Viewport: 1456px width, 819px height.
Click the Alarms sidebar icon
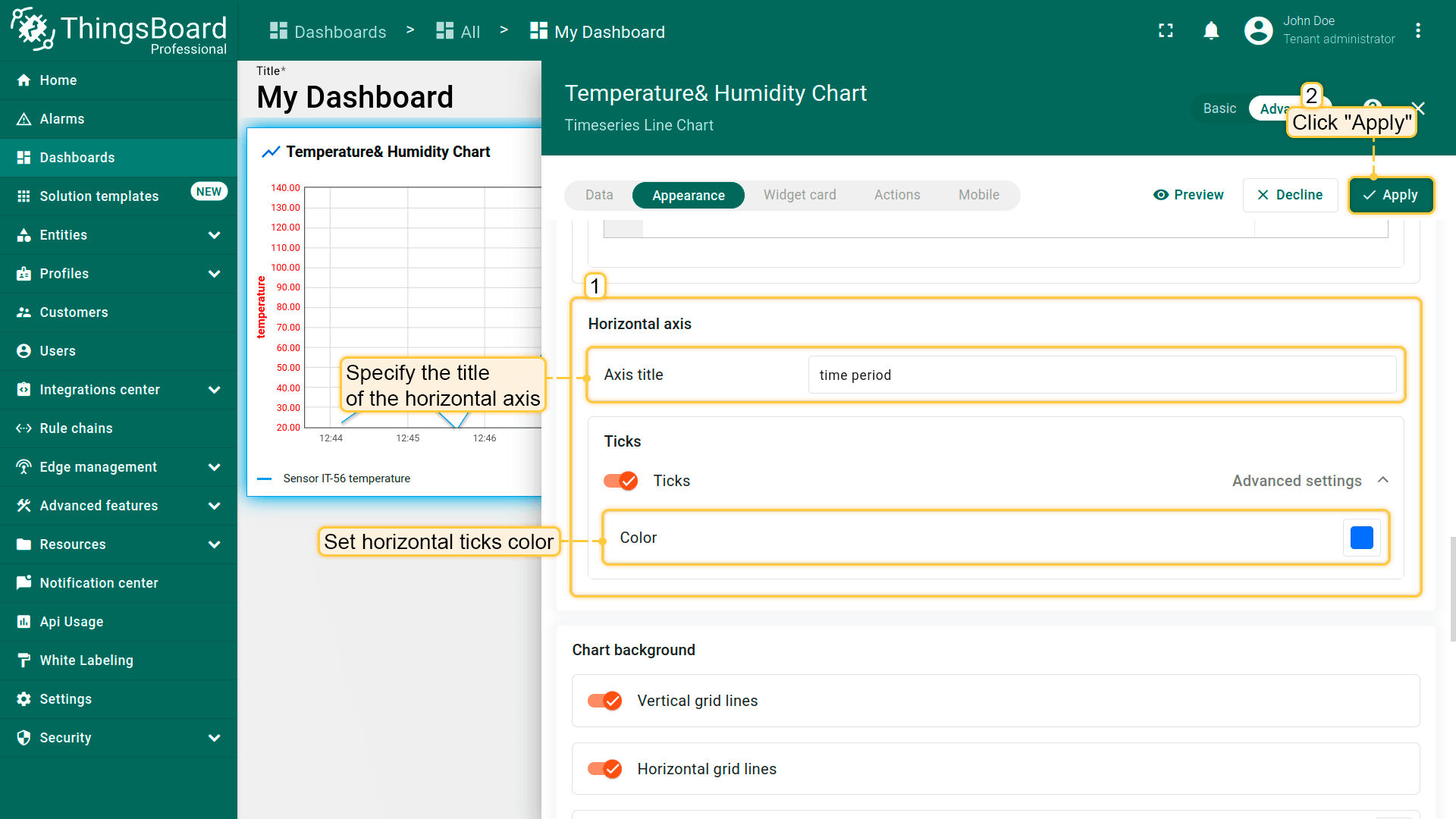pyautogui.click(x=24, y=119)
